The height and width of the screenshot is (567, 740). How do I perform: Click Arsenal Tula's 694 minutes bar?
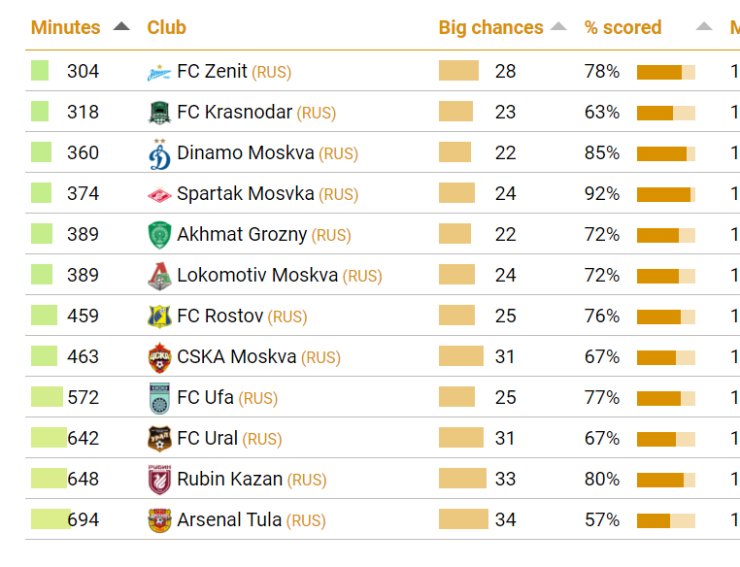50,519
